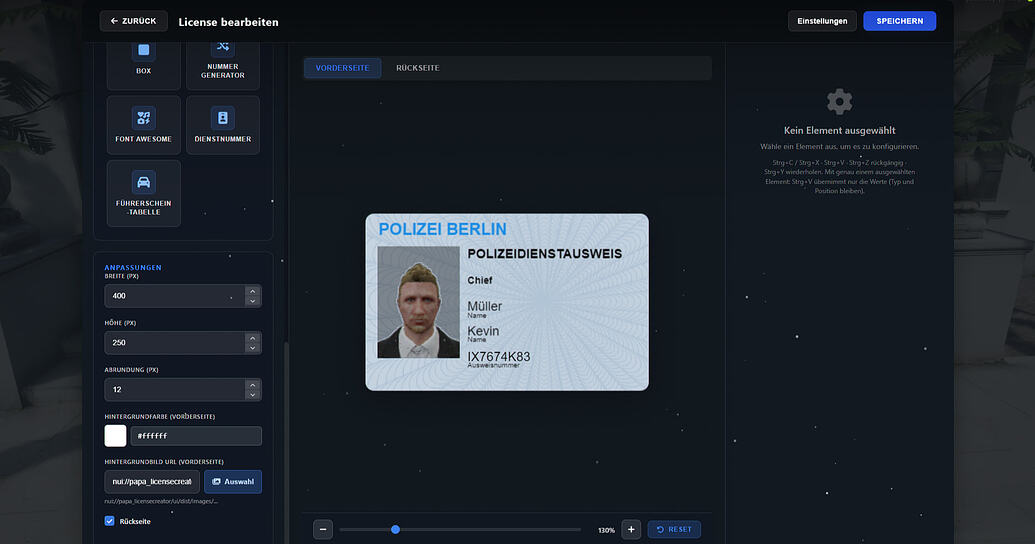Select the POLIZEI BERLIN heading on card

(442, 229)
